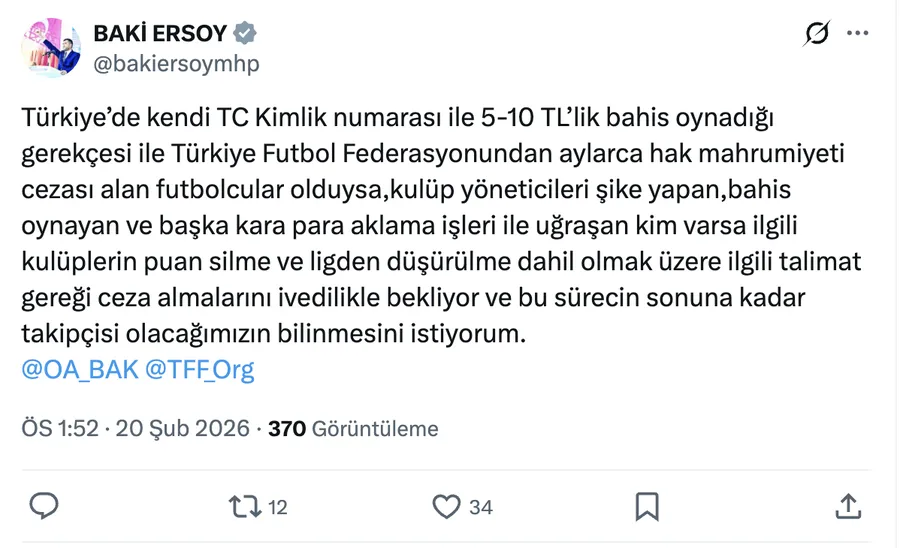Click the blue verified badge
The image size is (900, 548).
(245, 33)
